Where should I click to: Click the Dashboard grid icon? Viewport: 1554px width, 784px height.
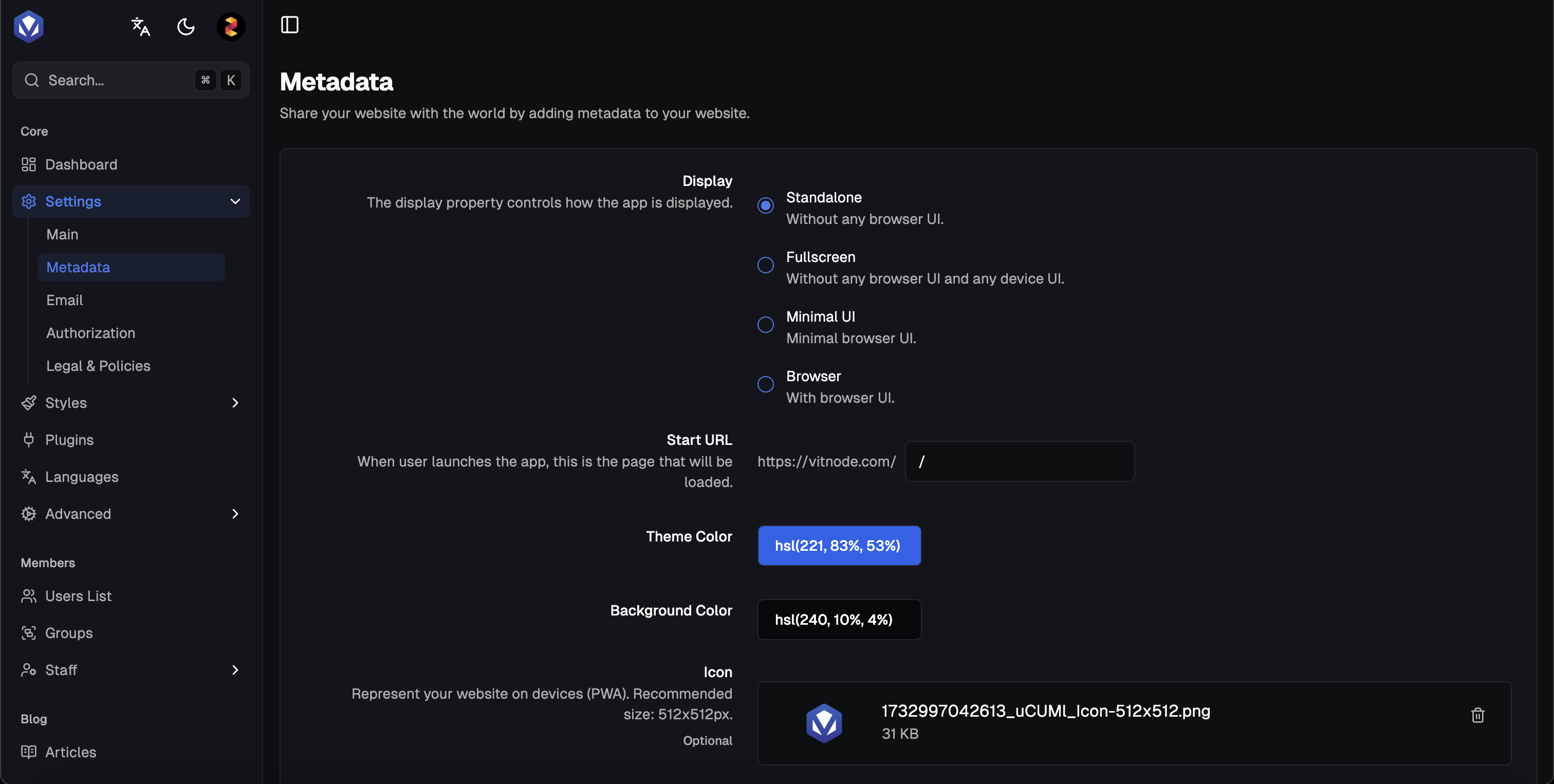[28, 164]
